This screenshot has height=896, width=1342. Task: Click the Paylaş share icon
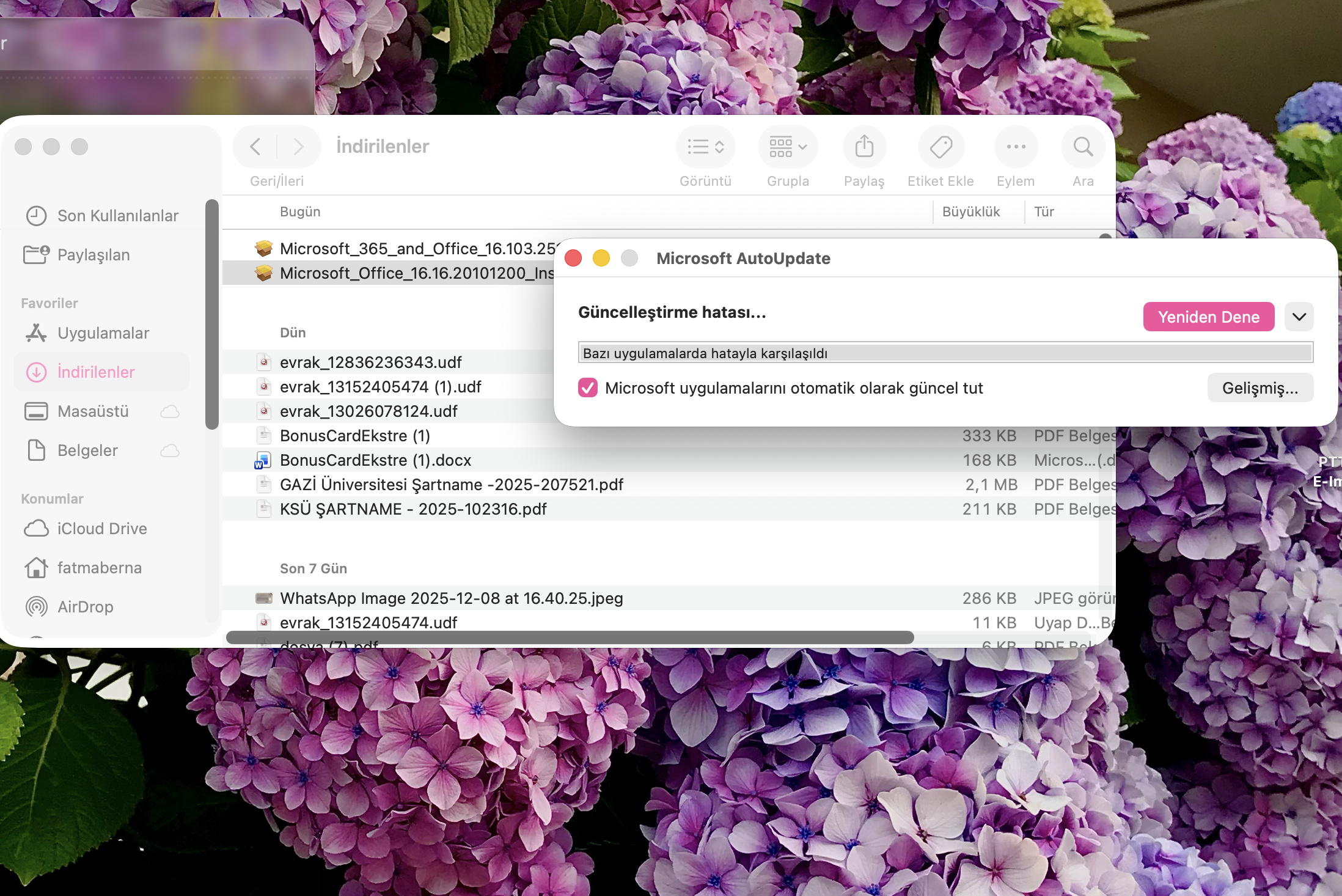tap(864, 147)
